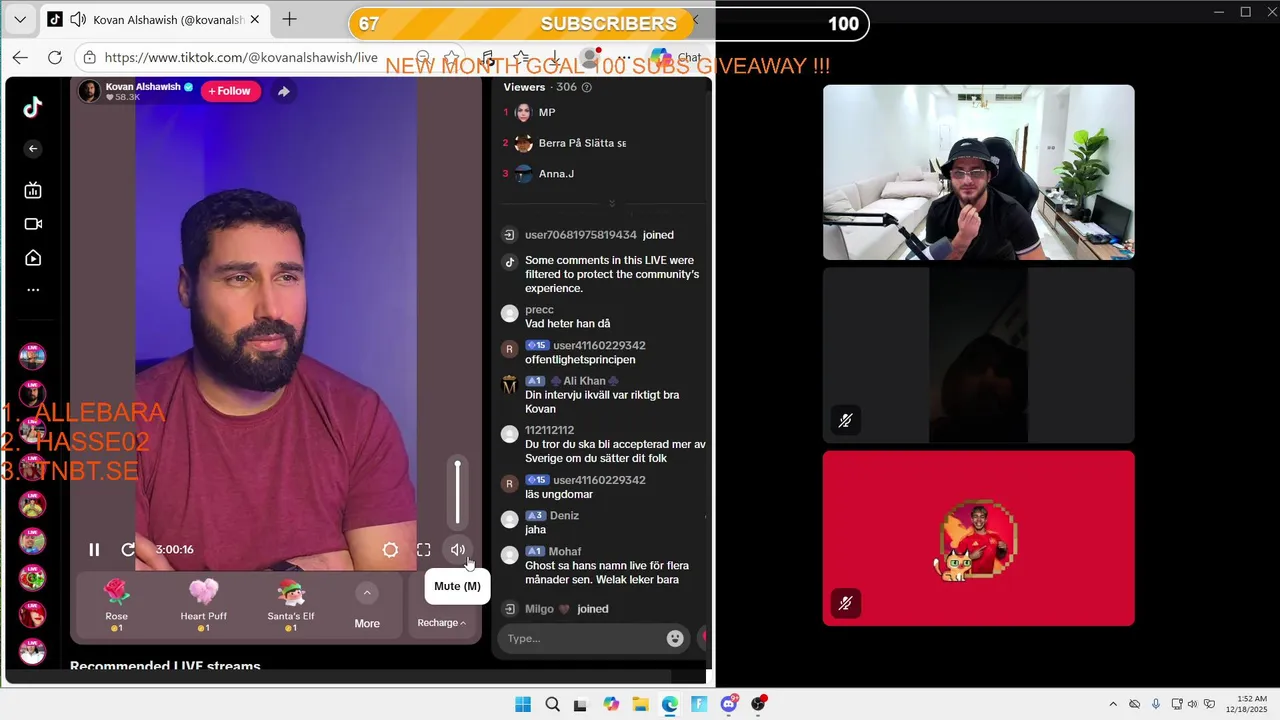Open a new browser tab

pos(290,20)
